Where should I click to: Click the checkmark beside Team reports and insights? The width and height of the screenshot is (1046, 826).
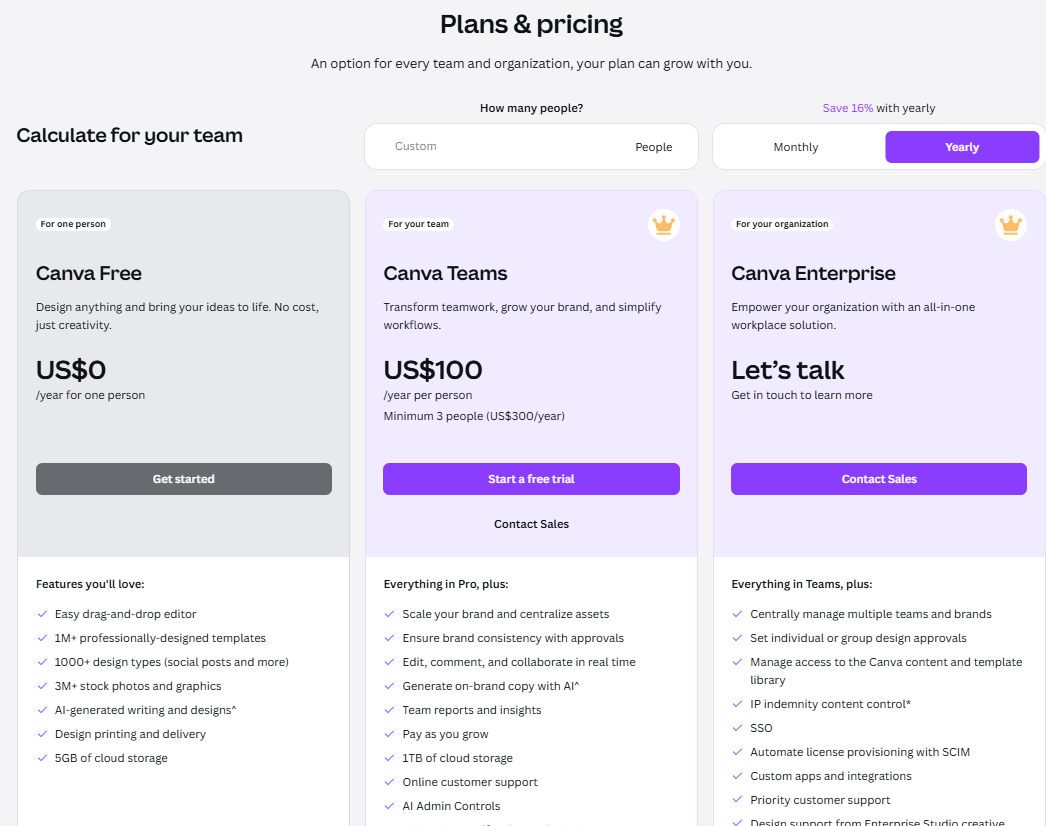pos(389,710)
